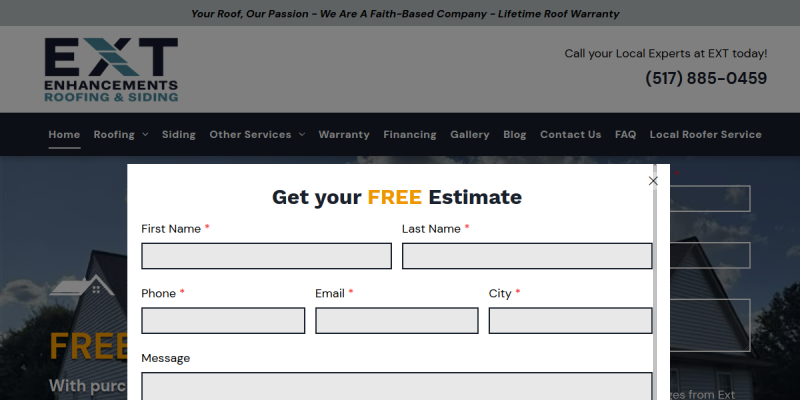Open the Roofing menu item

(114, 135)
